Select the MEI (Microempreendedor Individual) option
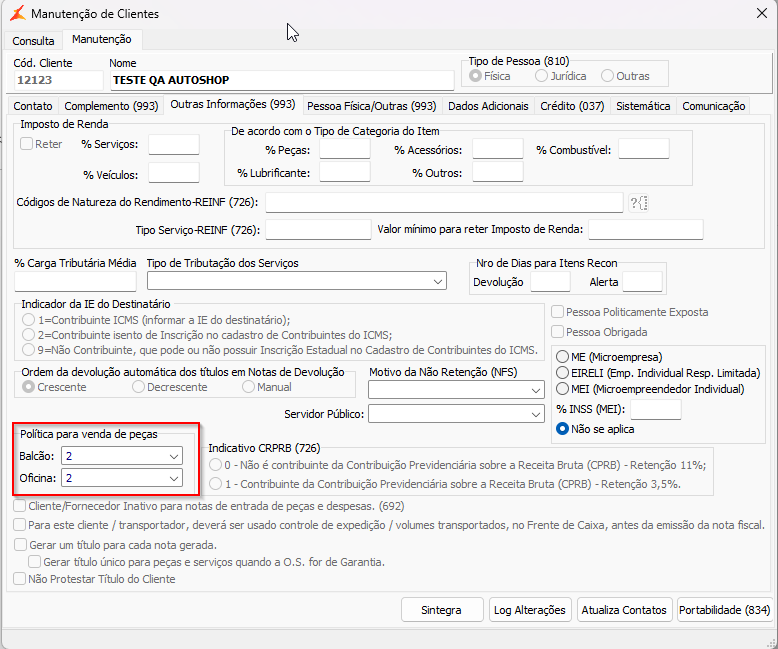The width and height of the screenshot is (778, 649). point(562,389)
